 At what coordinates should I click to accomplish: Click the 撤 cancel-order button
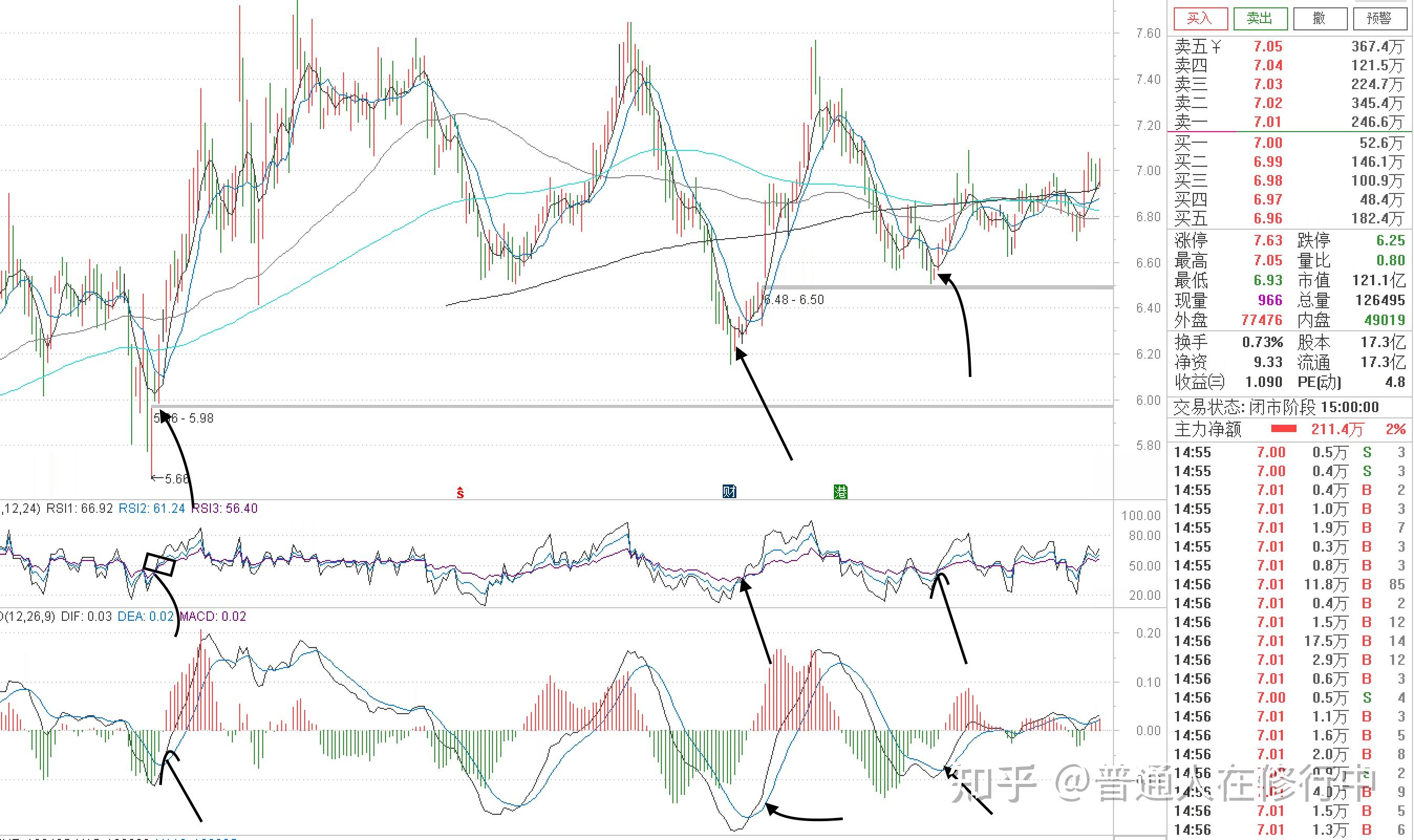coord(1320,18)
